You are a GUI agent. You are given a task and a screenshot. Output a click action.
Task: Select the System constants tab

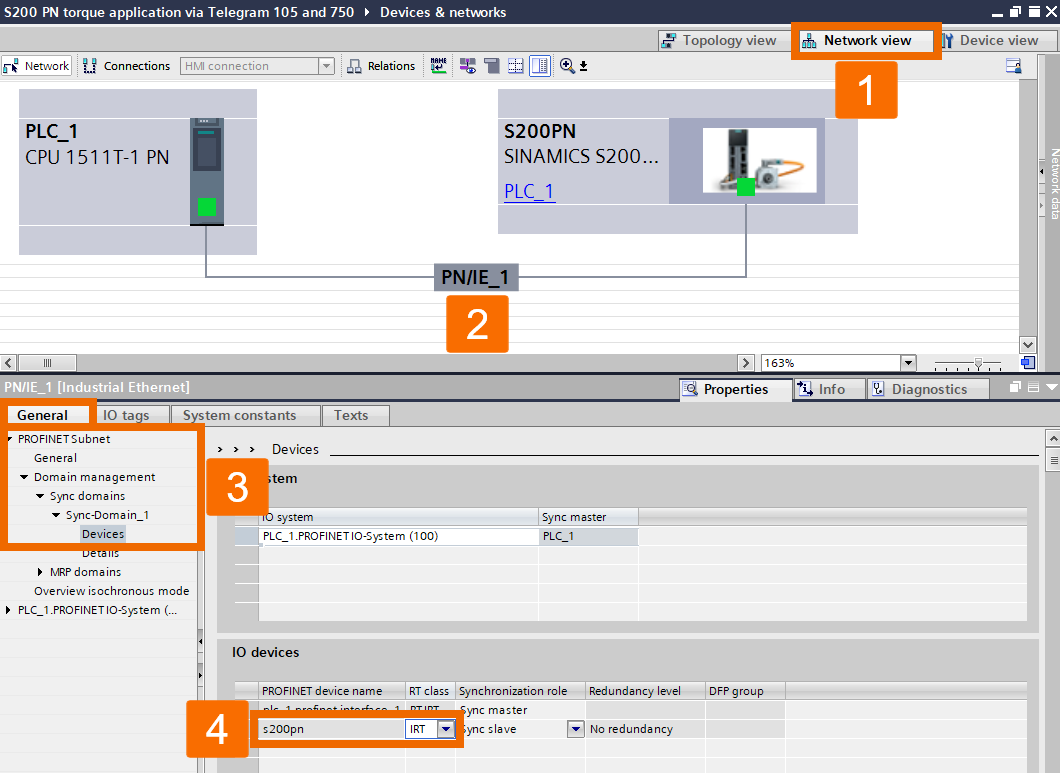[x=245, y=415]
